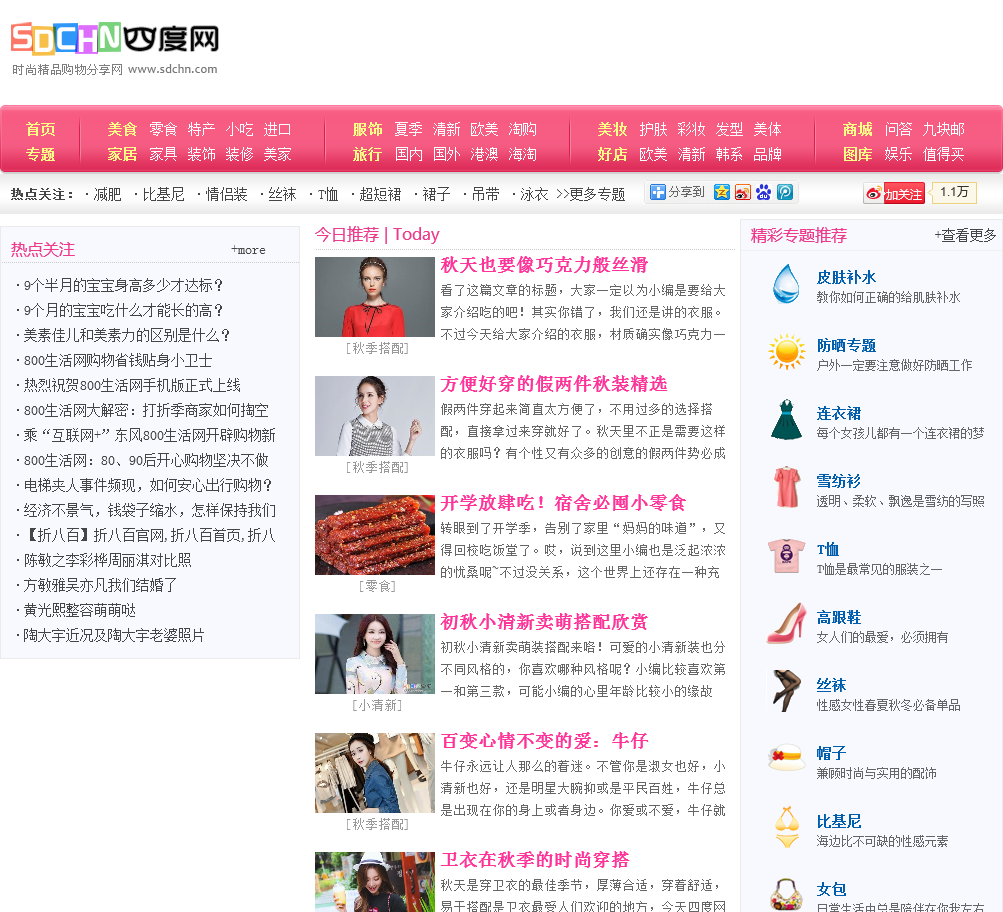This screenshot has height=912, width=1003.
Task: Open 方敏雅吴亦凡我们结婚了
Action: (x=100, y=585)
